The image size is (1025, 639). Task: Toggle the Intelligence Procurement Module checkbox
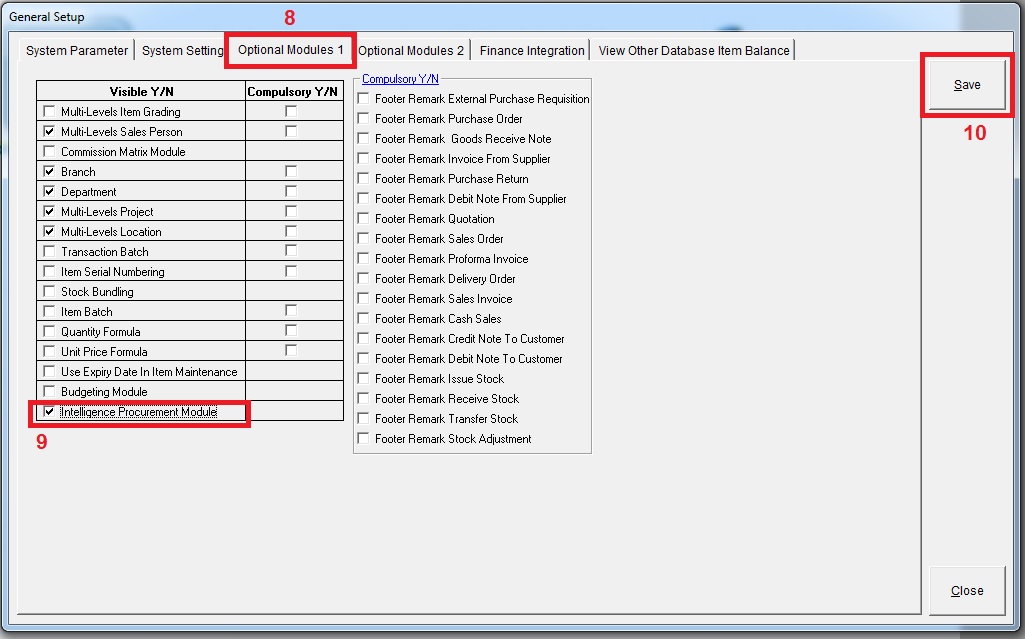pos(49,412)
